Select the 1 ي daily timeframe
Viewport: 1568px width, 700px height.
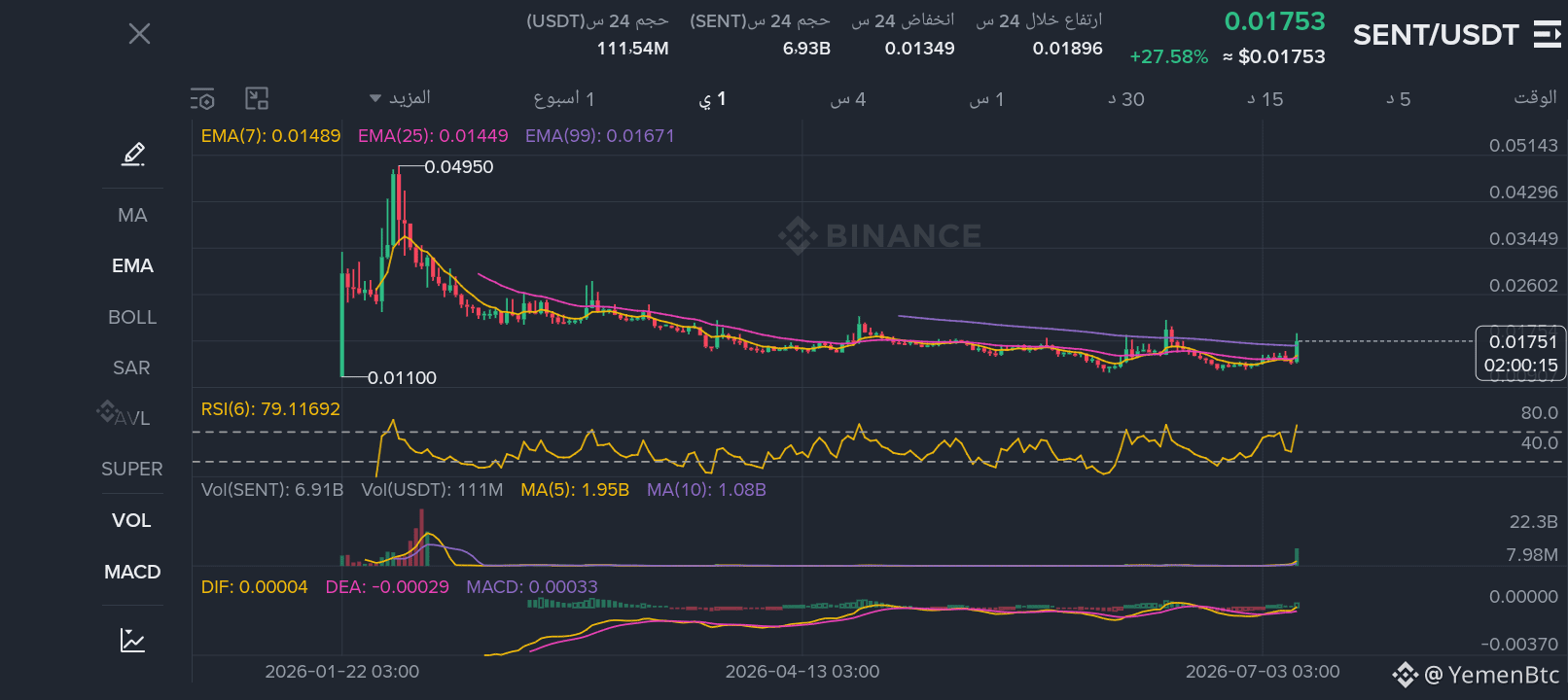[x=712, y=98]
